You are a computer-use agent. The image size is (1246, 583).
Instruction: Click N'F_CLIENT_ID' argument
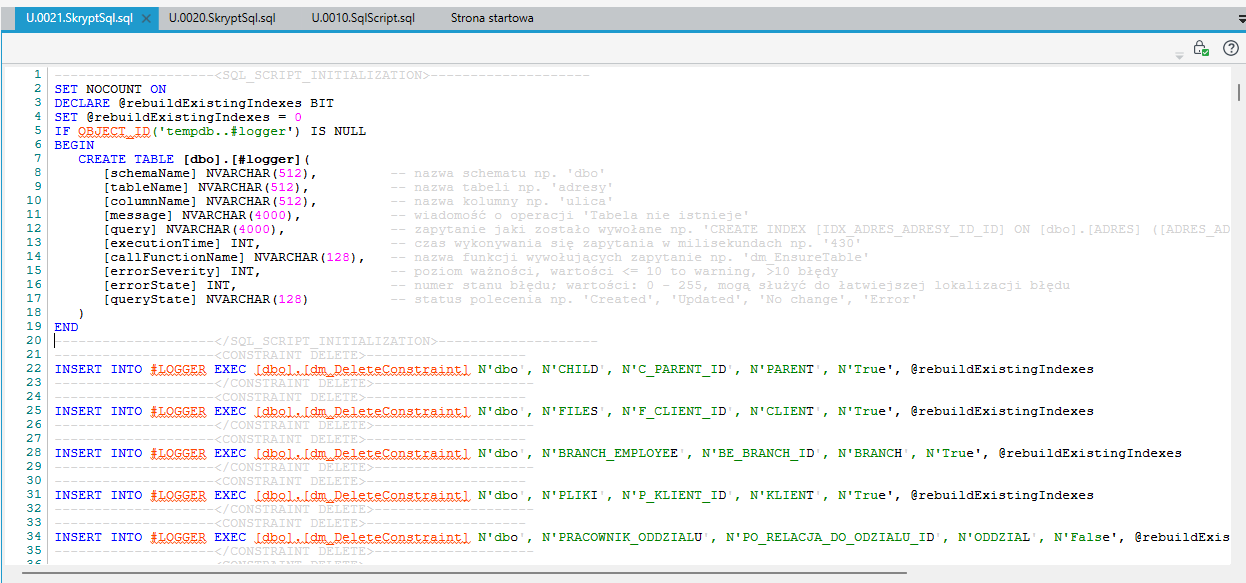point(678,411)
